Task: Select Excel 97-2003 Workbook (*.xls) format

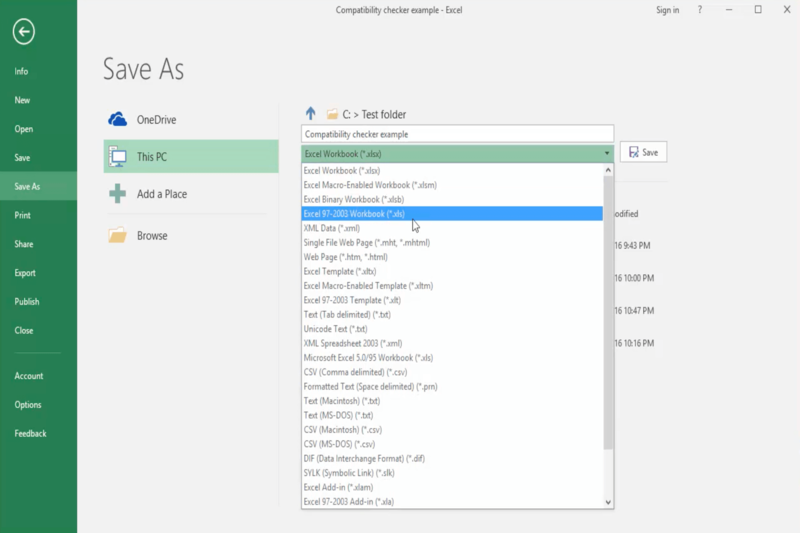Action: pos(354,214)
